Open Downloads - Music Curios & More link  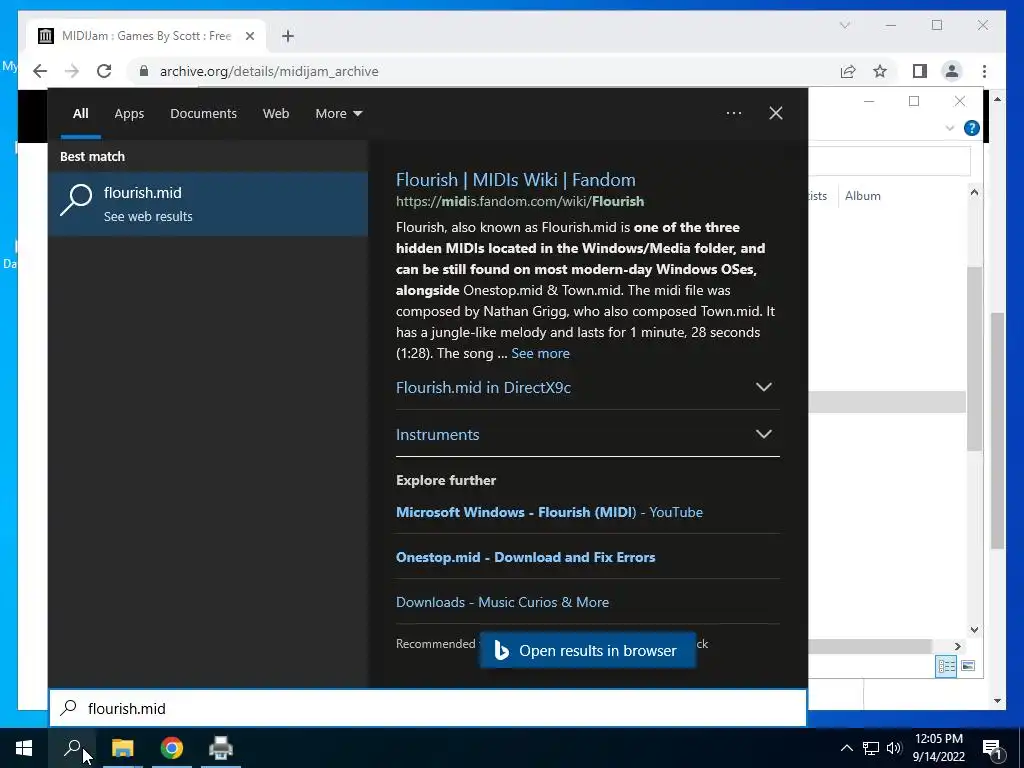point(502,602)
